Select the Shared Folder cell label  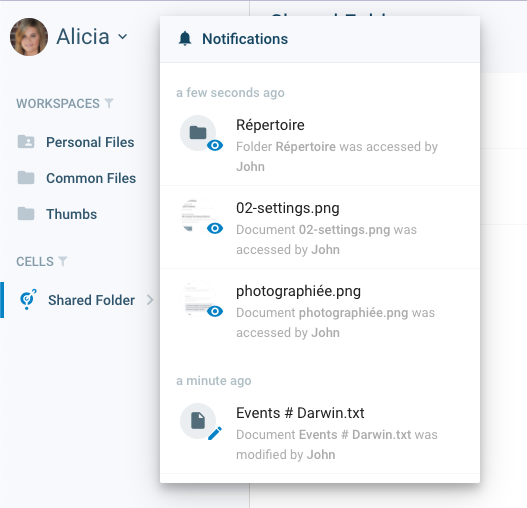click(x=91, y=300)
